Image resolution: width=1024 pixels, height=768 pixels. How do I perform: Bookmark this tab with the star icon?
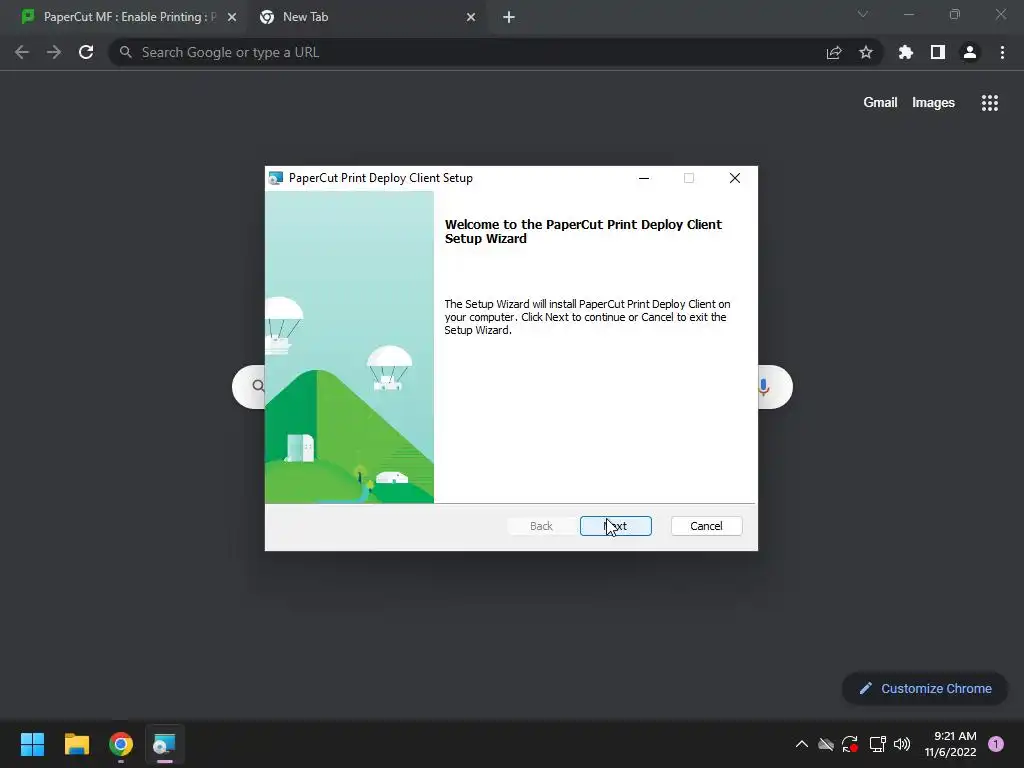866,52
